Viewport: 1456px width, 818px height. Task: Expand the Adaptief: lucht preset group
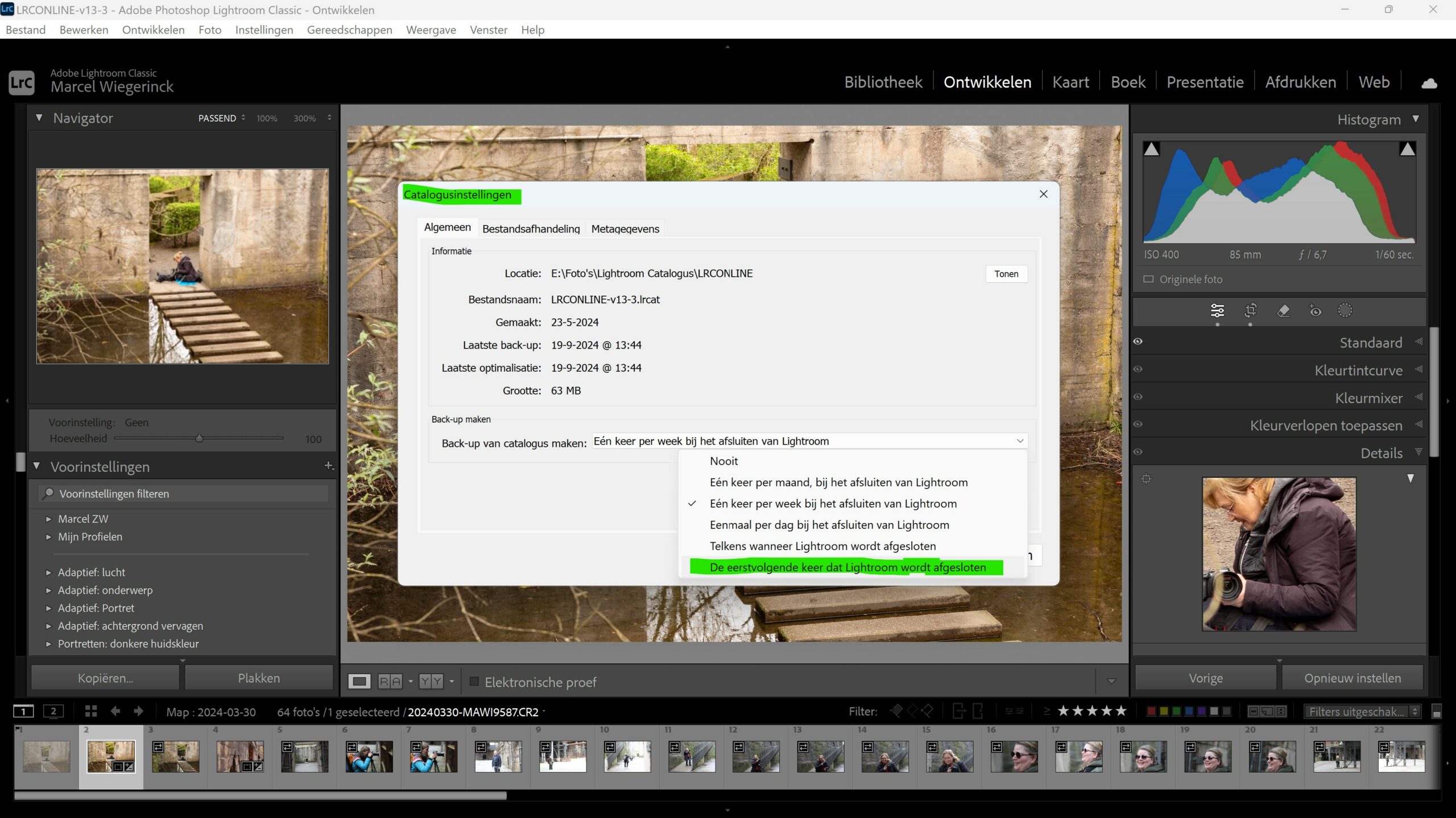tap(48, 573)
